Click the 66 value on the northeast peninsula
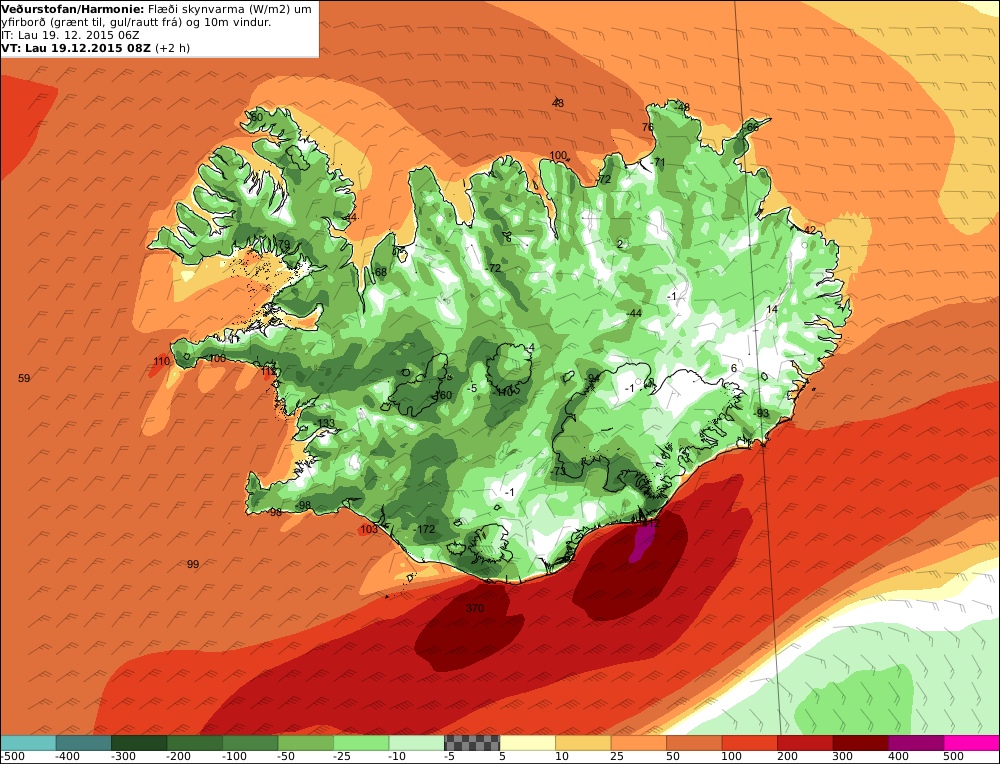The image size is (1000, 764). click(753, 127)
